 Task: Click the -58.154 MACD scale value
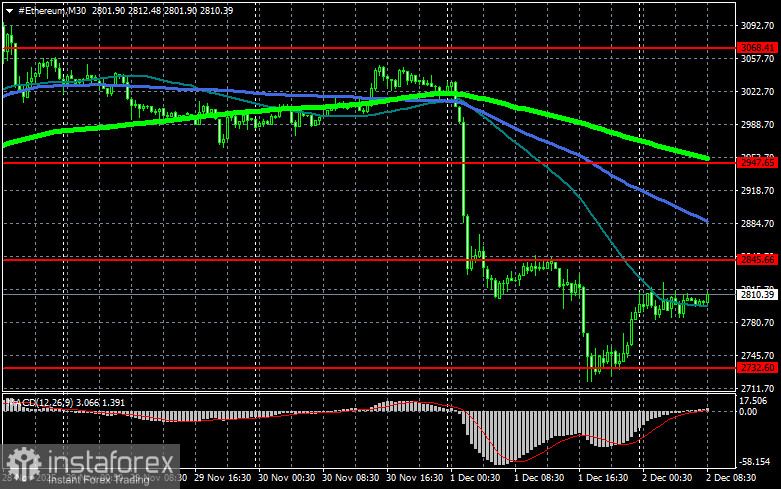tap(755, 462)
